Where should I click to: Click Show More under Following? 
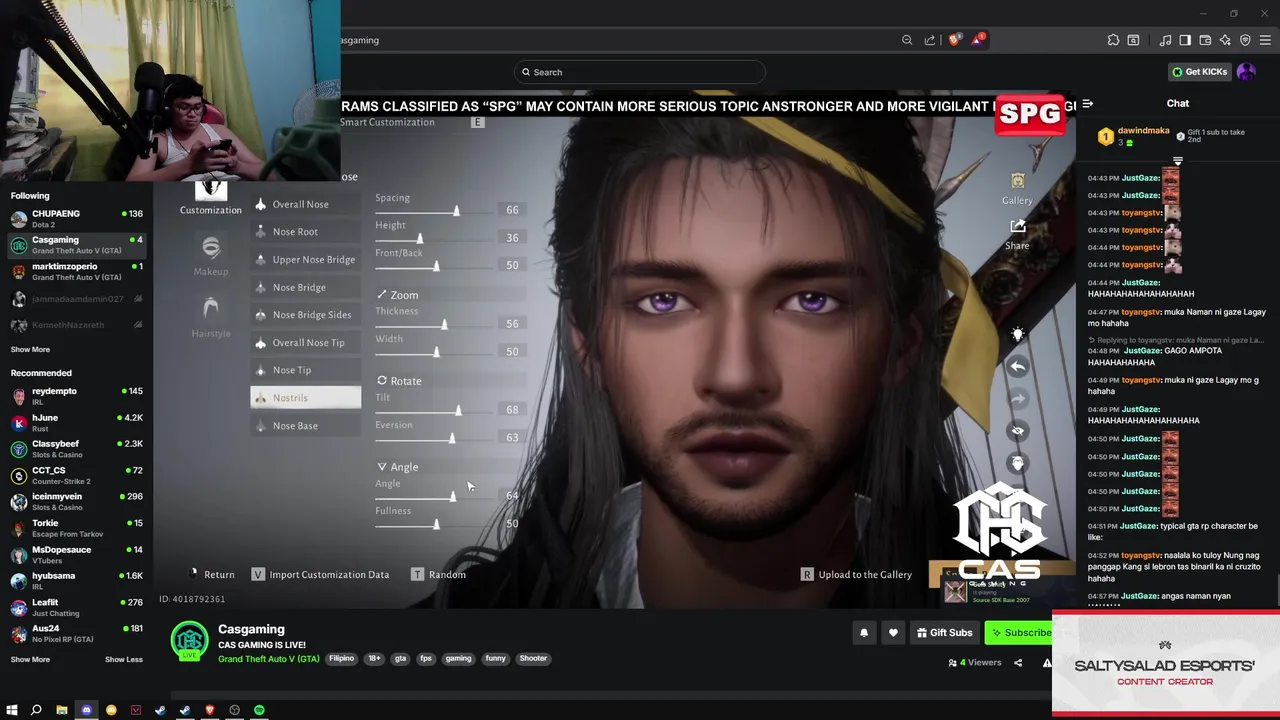coord(30,350)
